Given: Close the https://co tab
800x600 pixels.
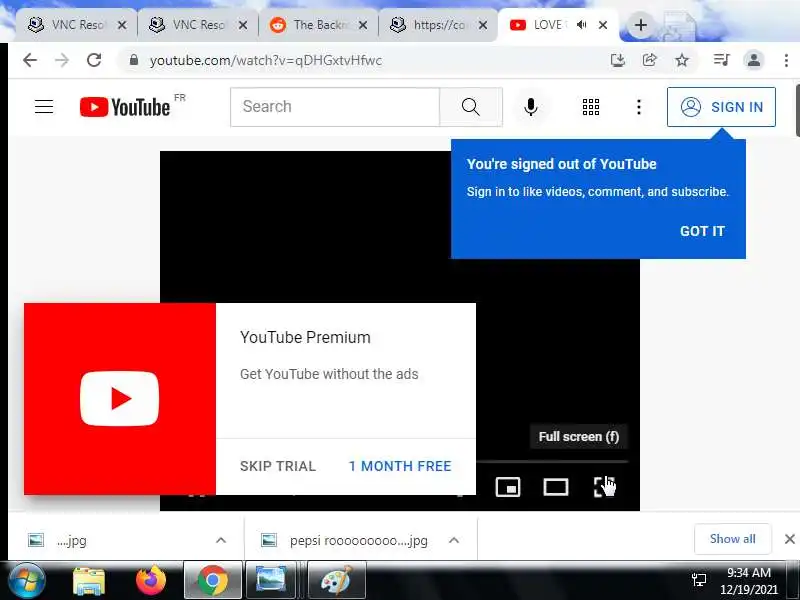Looking at the screenshot, I should (483, 24).
